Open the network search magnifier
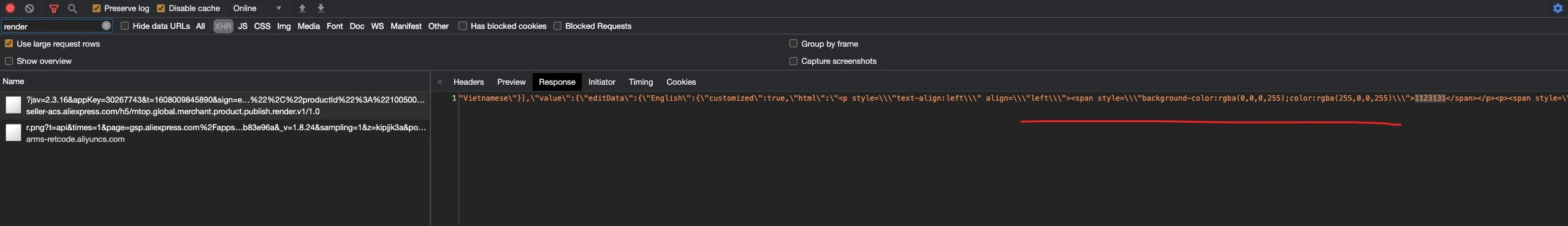 coord(72,8)
